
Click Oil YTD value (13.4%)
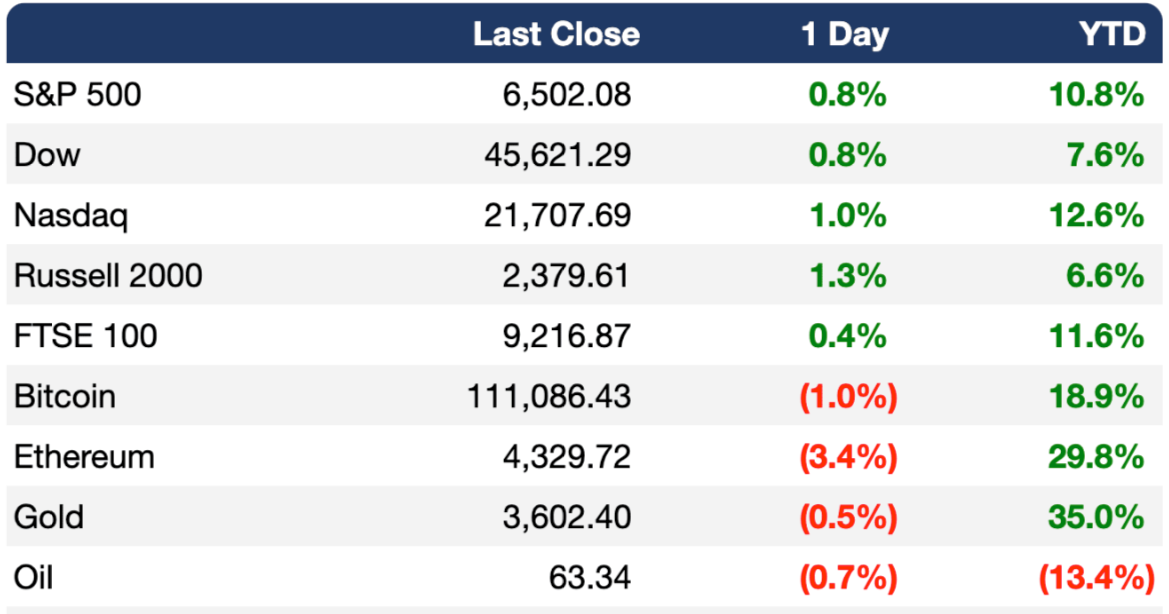coord(1097,577)
